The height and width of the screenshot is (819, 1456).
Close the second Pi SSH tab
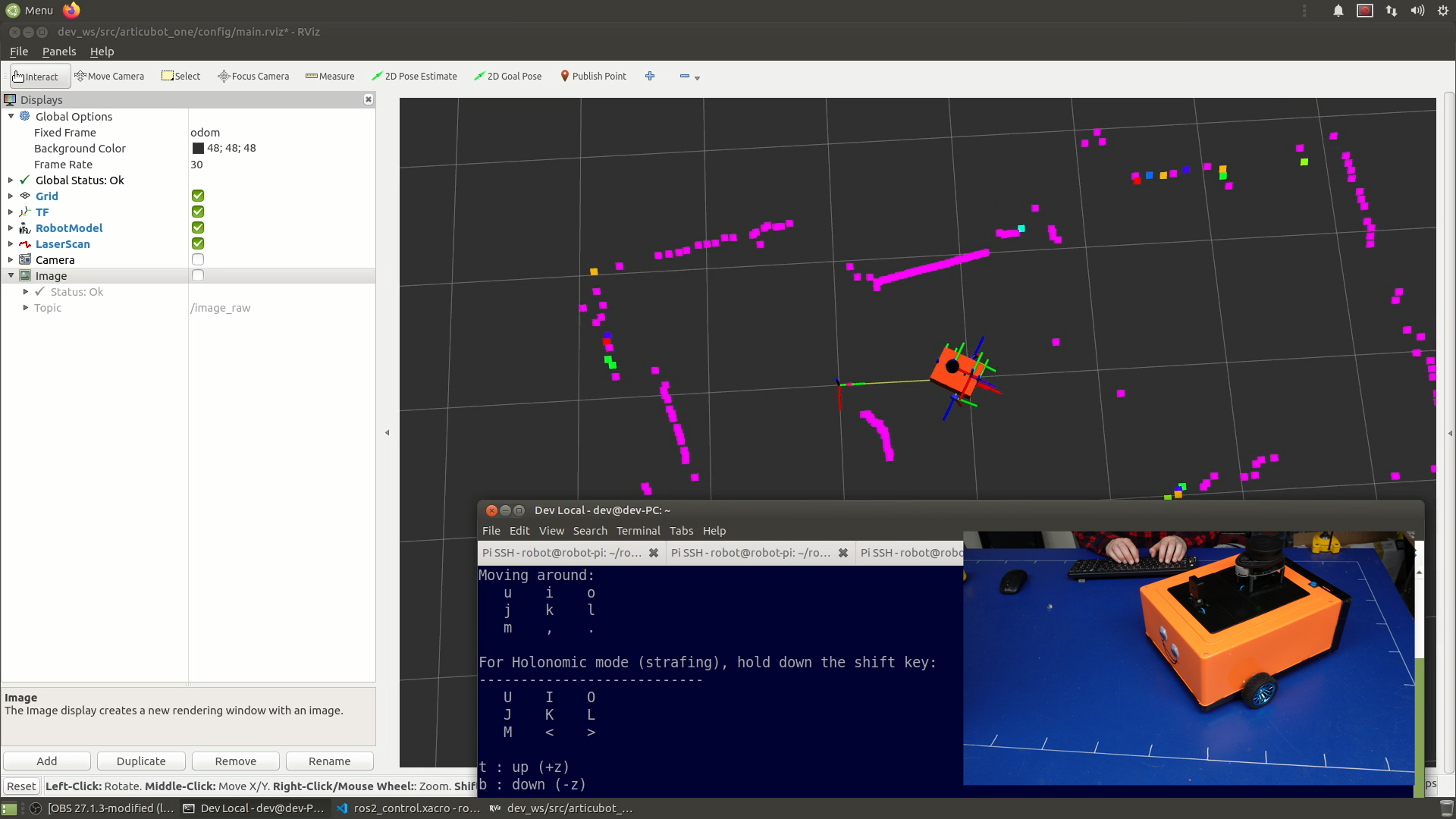843,553
